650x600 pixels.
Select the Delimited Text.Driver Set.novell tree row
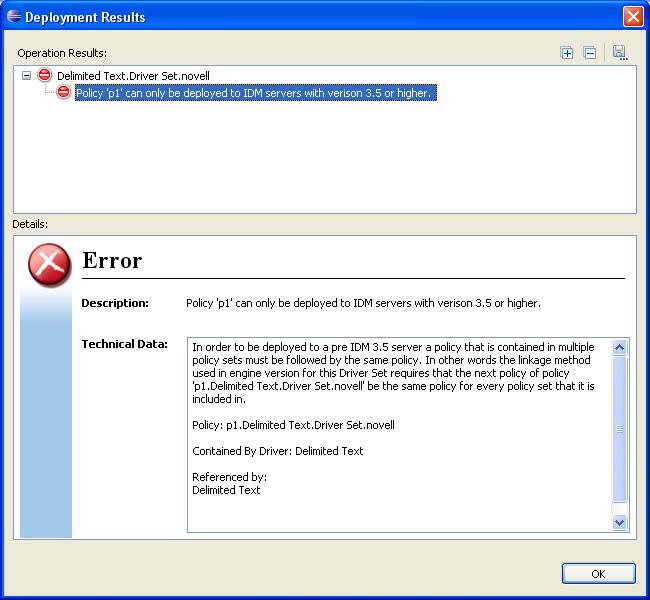click(x=133, y=76)
